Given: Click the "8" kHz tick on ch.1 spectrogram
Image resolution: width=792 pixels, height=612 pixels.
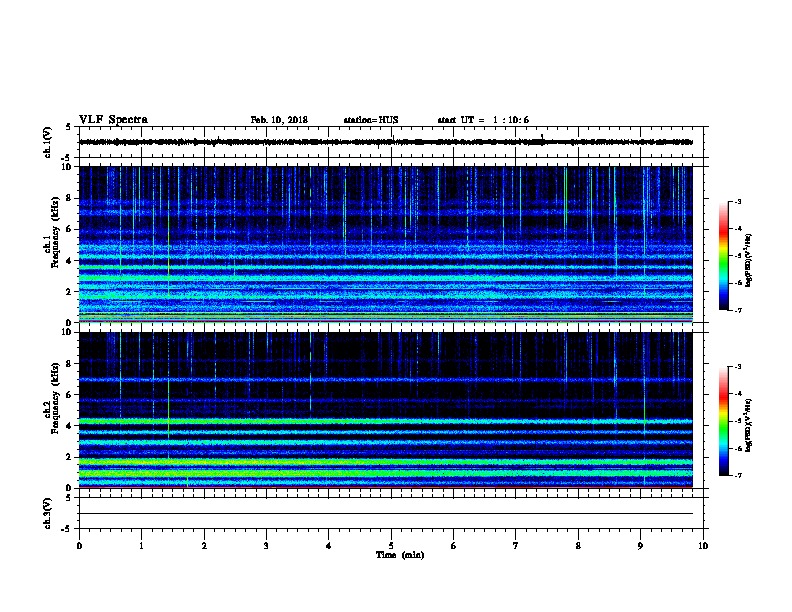Looking at the screenshot, I should (x=69, y=198).
